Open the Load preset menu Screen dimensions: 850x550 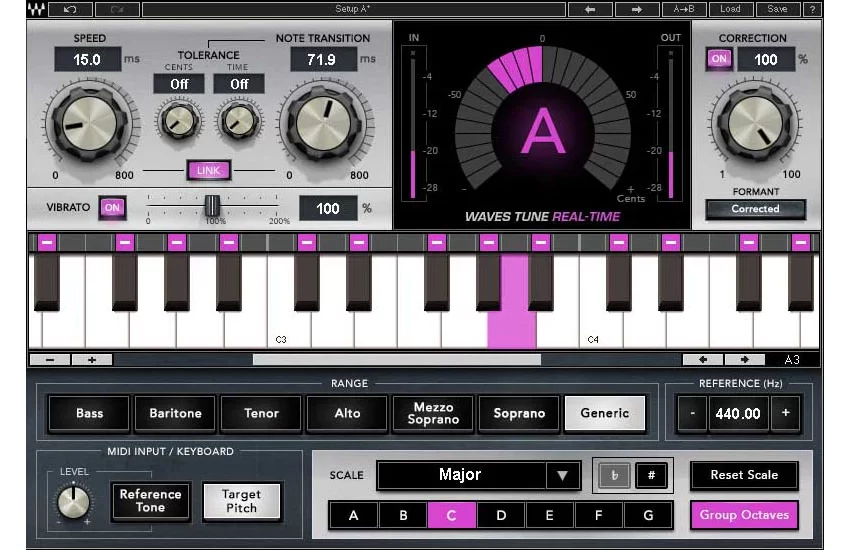(x=730, y=9)
